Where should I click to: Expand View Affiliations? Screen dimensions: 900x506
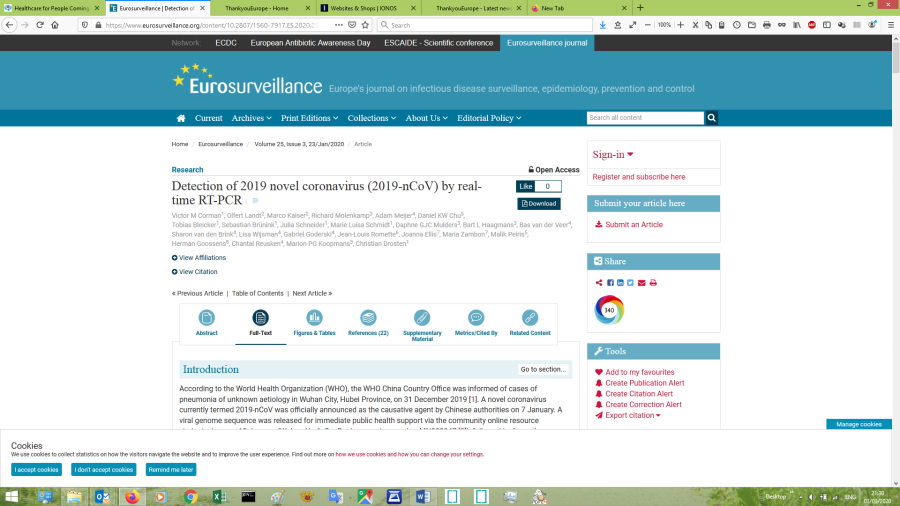[x=200, y=258]
